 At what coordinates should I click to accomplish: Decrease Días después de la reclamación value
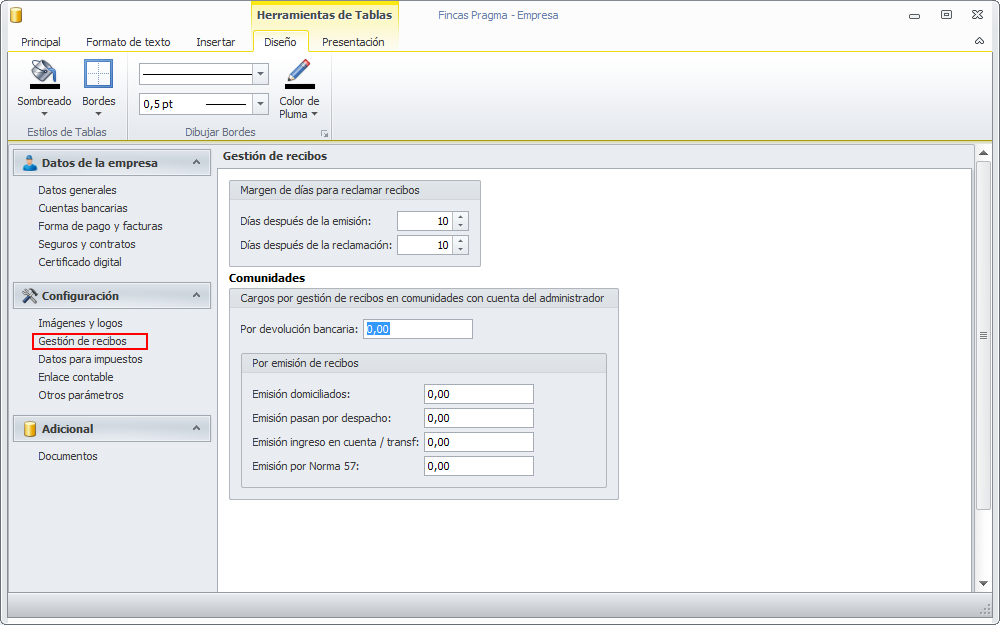point(460,249)
